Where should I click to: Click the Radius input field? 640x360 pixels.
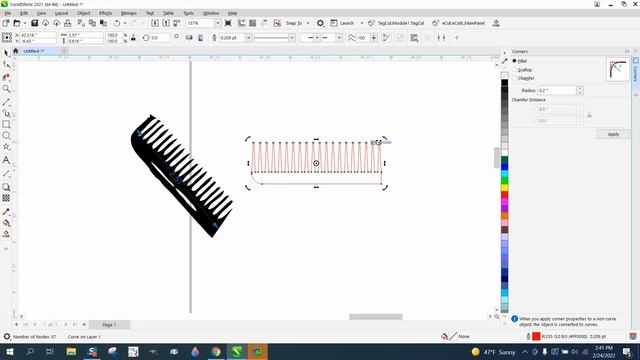coord(557,90)
